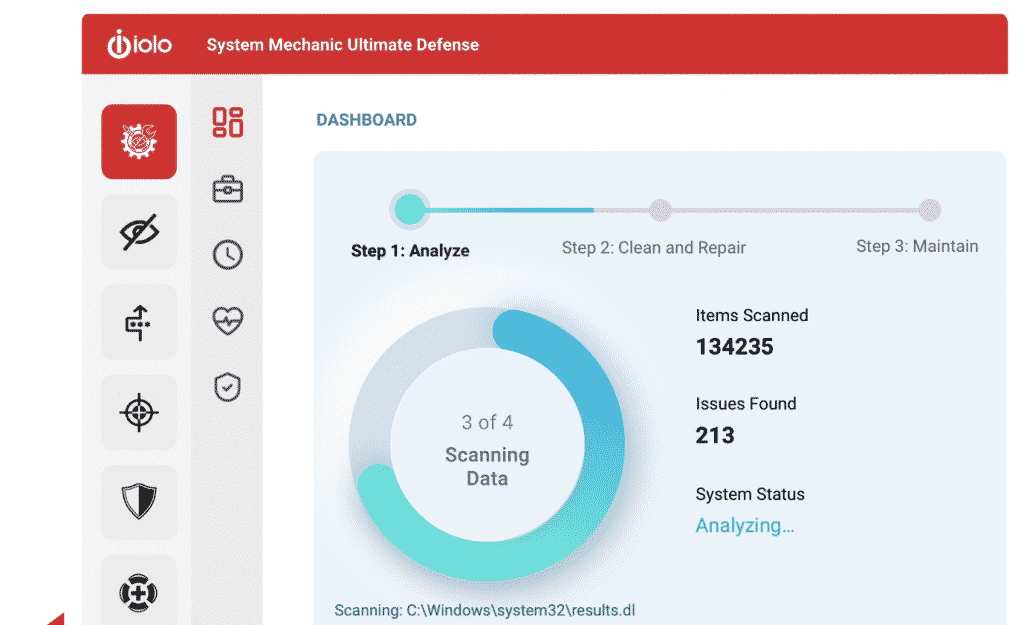Select the crossed-out eye privacy icon

139,232
